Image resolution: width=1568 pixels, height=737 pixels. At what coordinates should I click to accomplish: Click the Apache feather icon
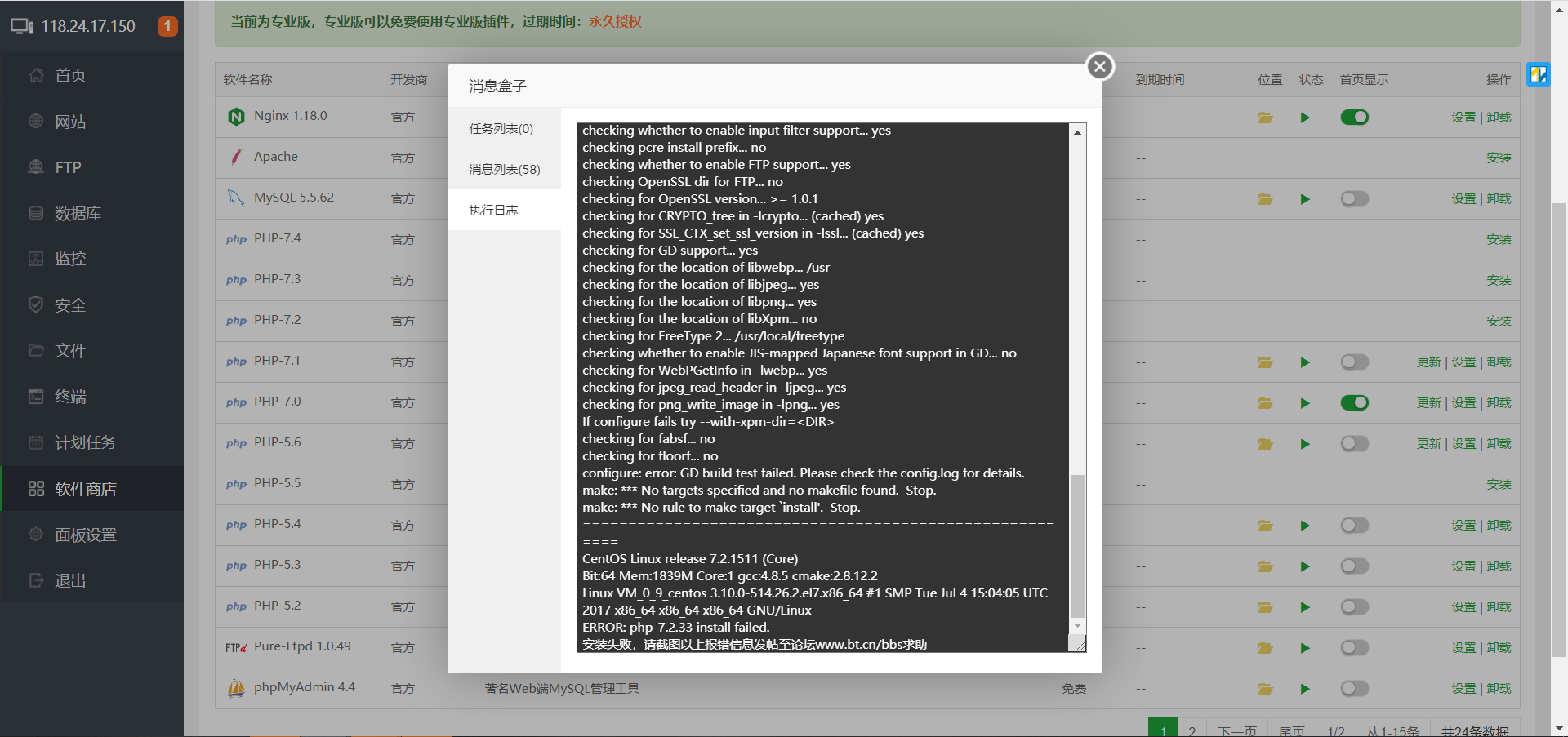coord(236,157)
